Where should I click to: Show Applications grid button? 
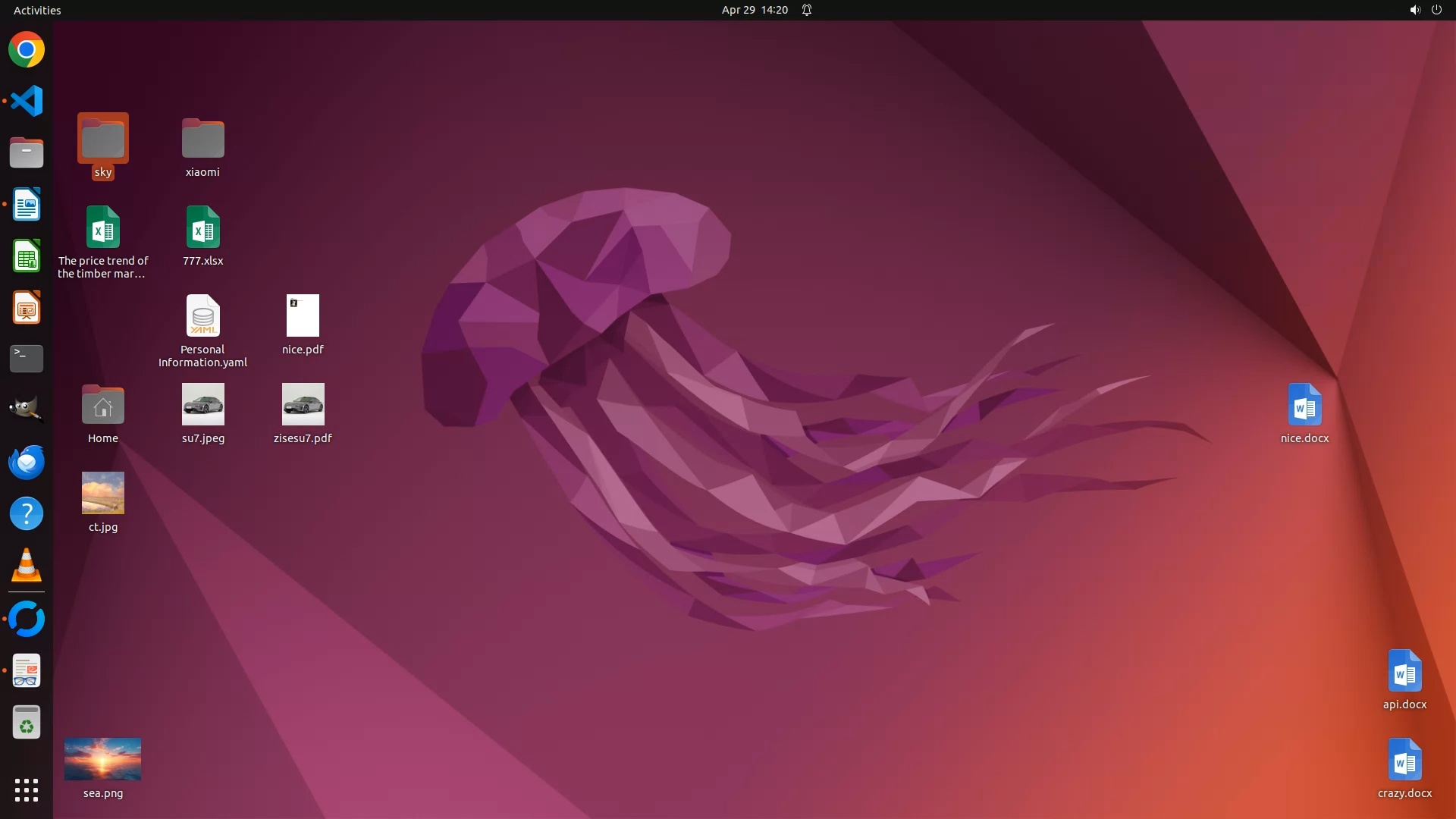pyautogui.click(x=27, y=789)
